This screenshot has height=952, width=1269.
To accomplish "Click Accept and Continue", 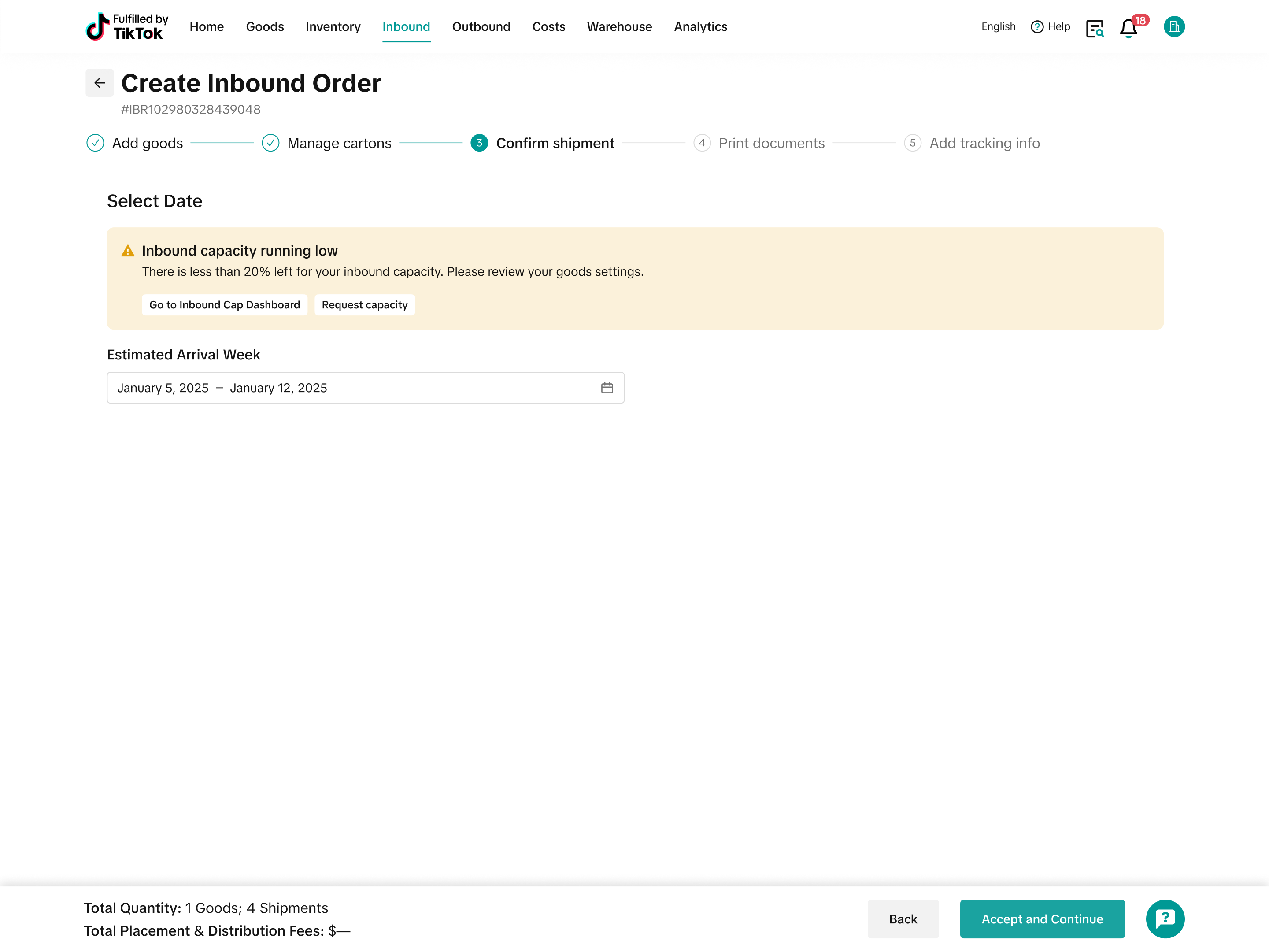I will point(1041,918).
